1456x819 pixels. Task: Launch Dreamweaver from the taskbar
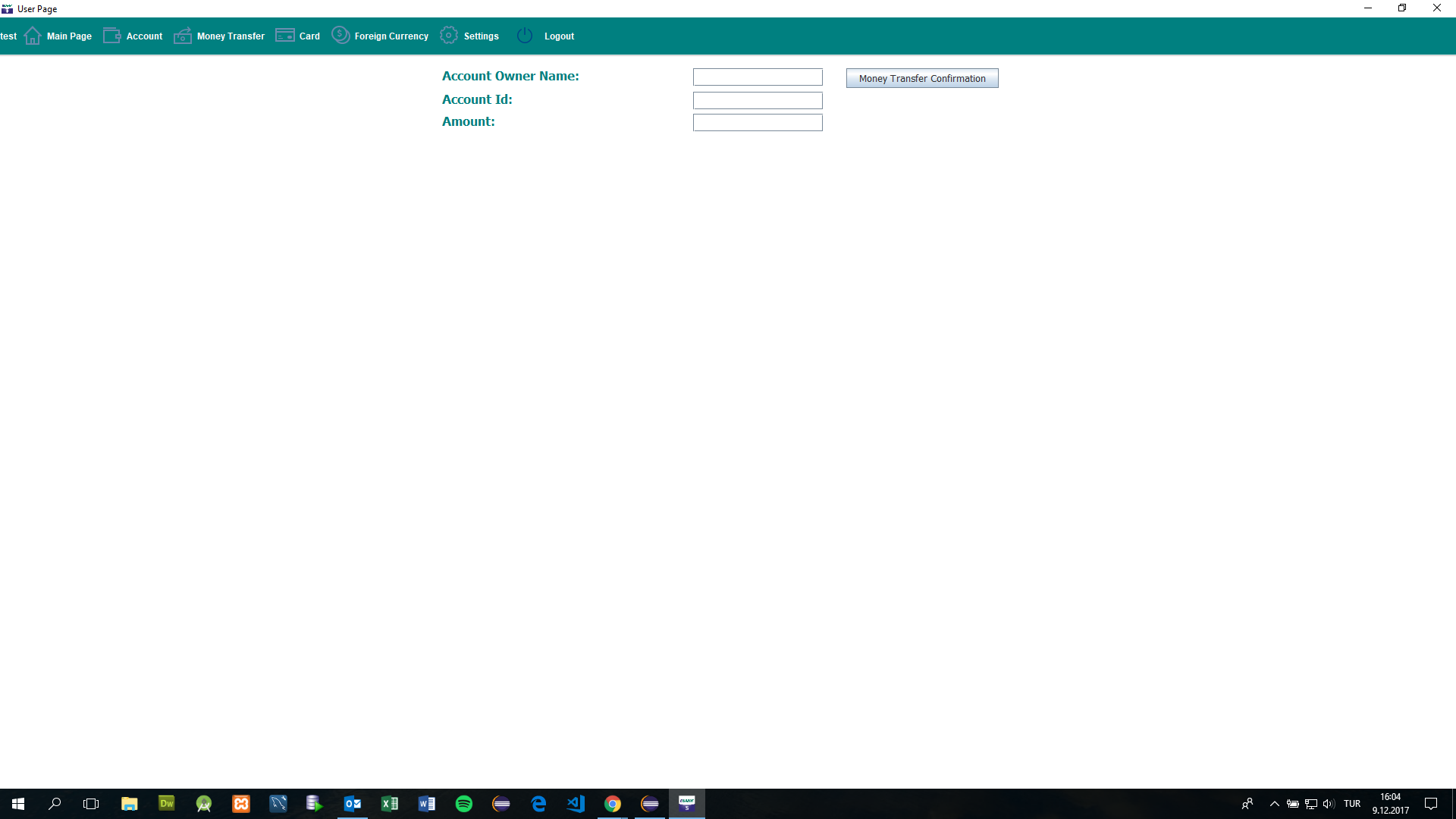[x=166, y=804]
